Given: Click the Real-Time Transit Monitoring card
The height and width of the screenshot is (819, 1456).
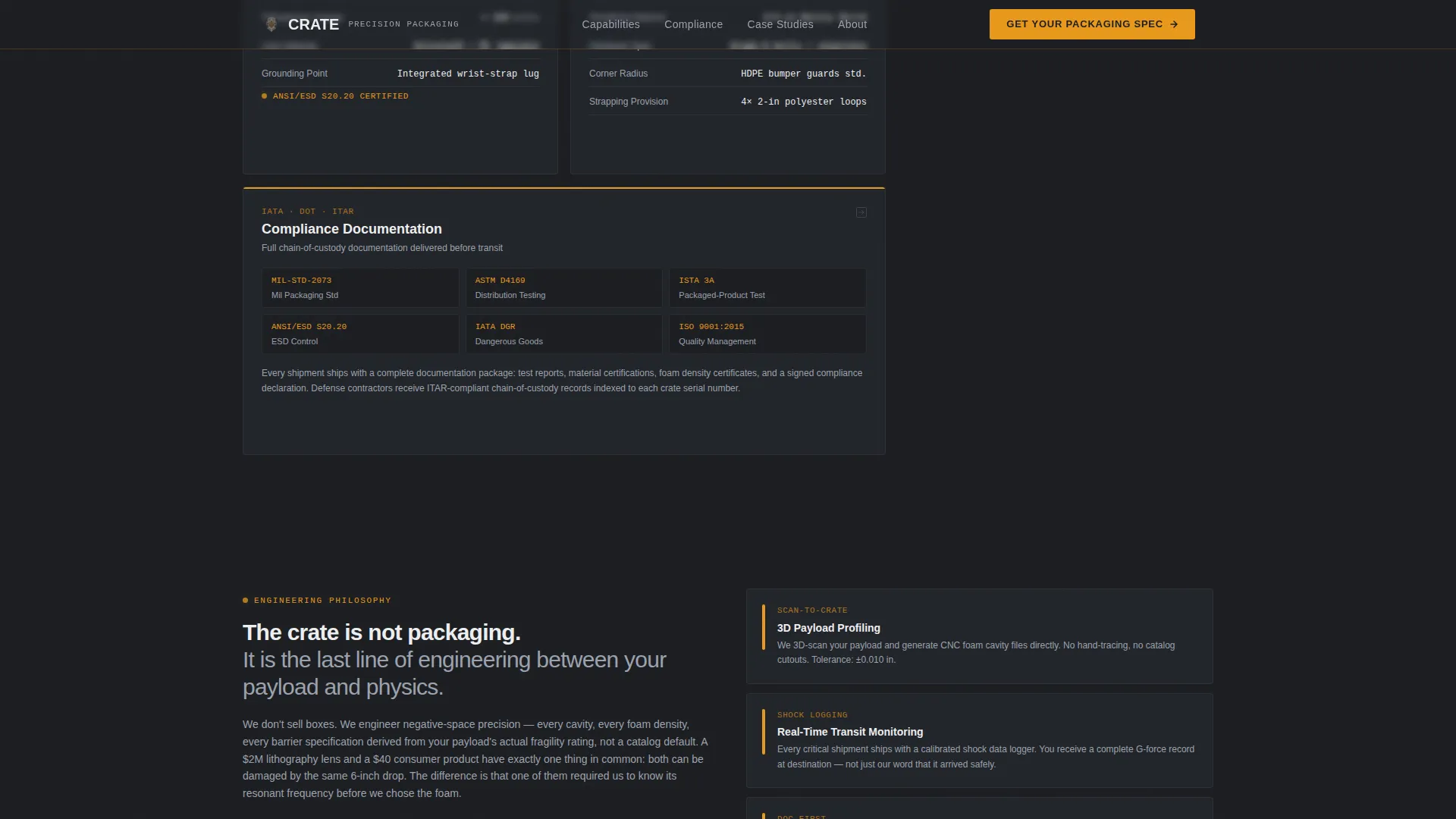Looking at the screenshot, I should click(979, 740).
